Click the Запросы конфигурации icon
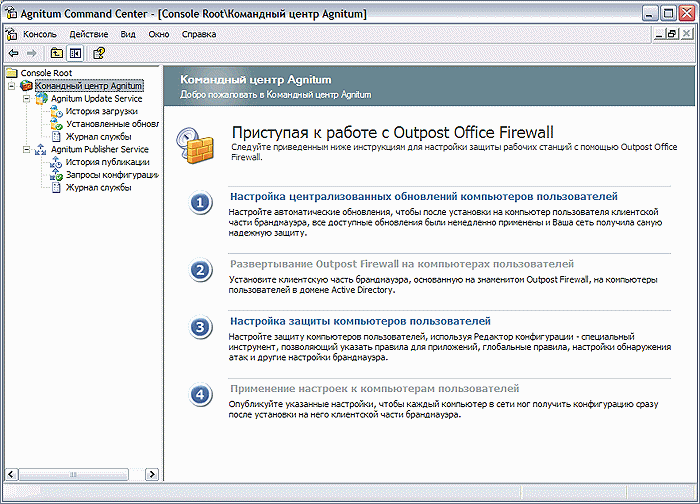 click(56, 175)
